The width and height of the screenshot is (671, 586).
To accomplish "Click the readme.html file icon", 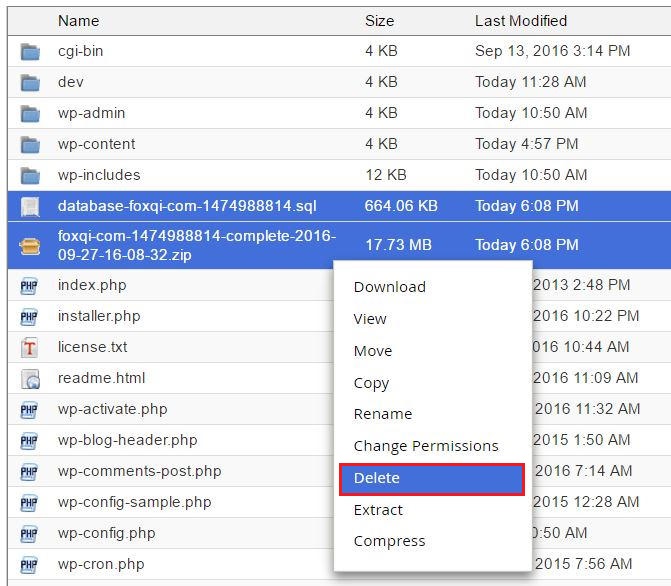I will pos(30,379).
